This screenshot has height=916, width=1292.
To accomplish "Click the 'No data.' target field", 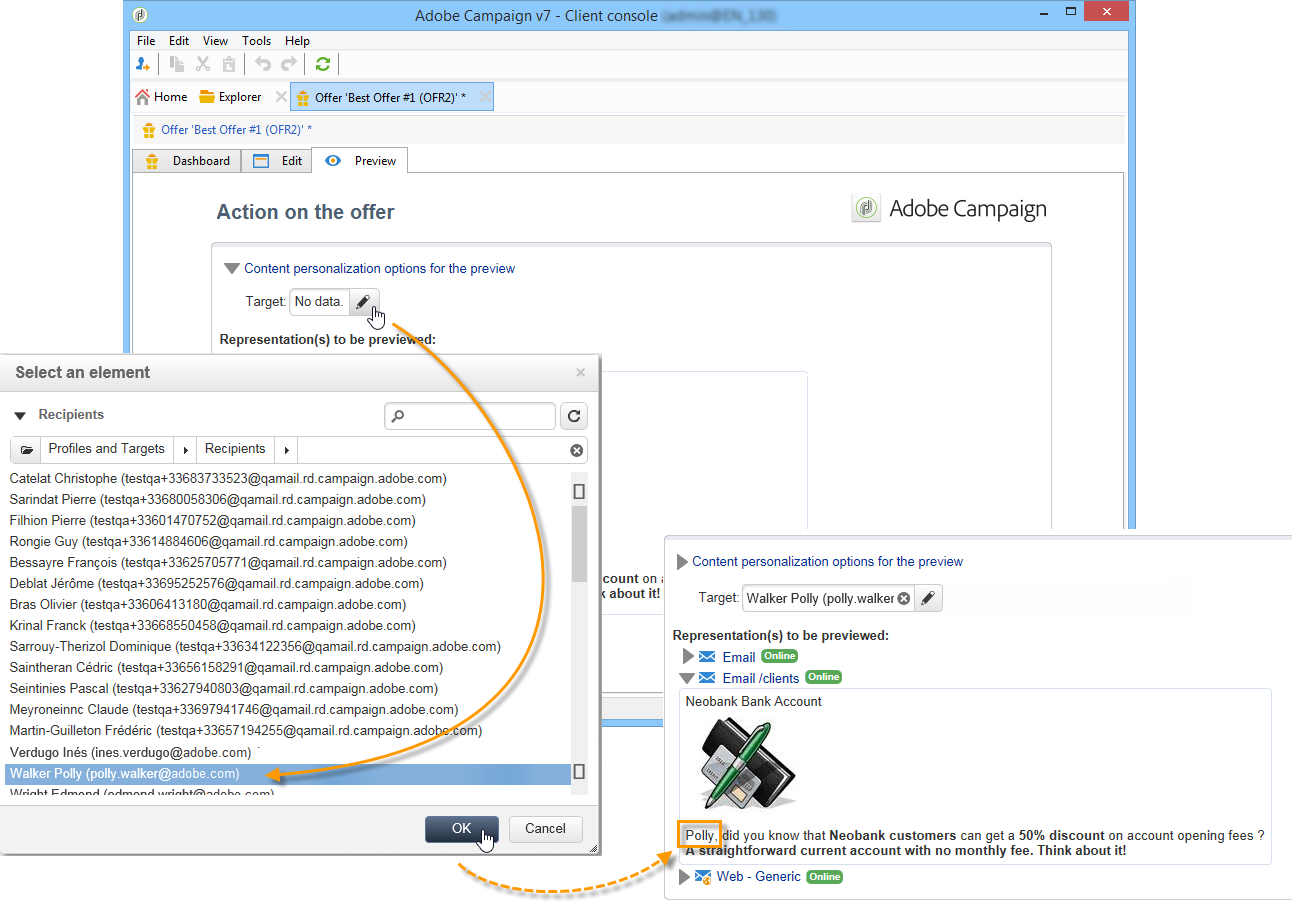I will (x=320, y=301).
